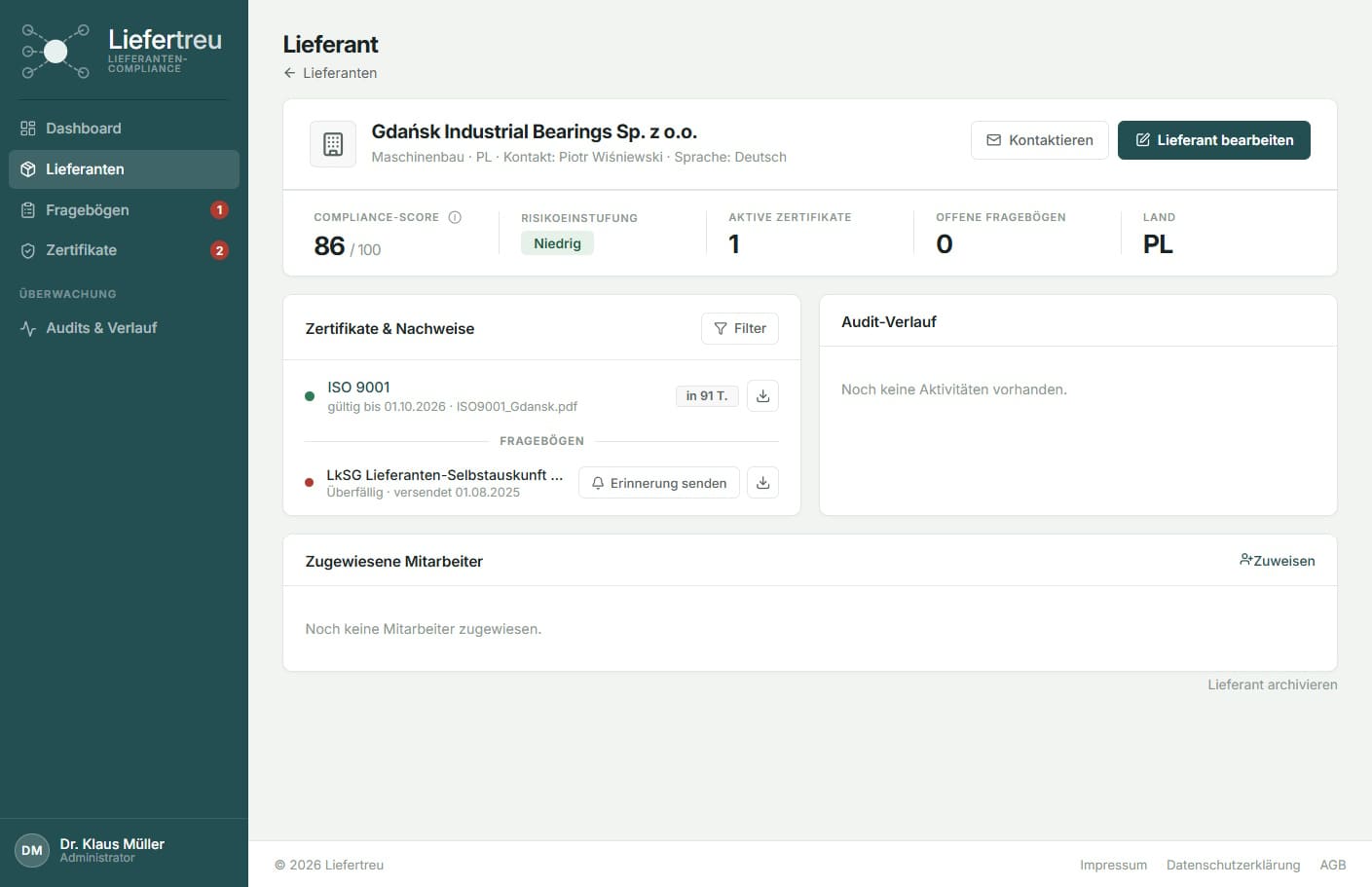The height and width of the screenshot is (887, 1372).
Task: Click the Fragebögen notification badge
Action: click(x=220, y=209)
